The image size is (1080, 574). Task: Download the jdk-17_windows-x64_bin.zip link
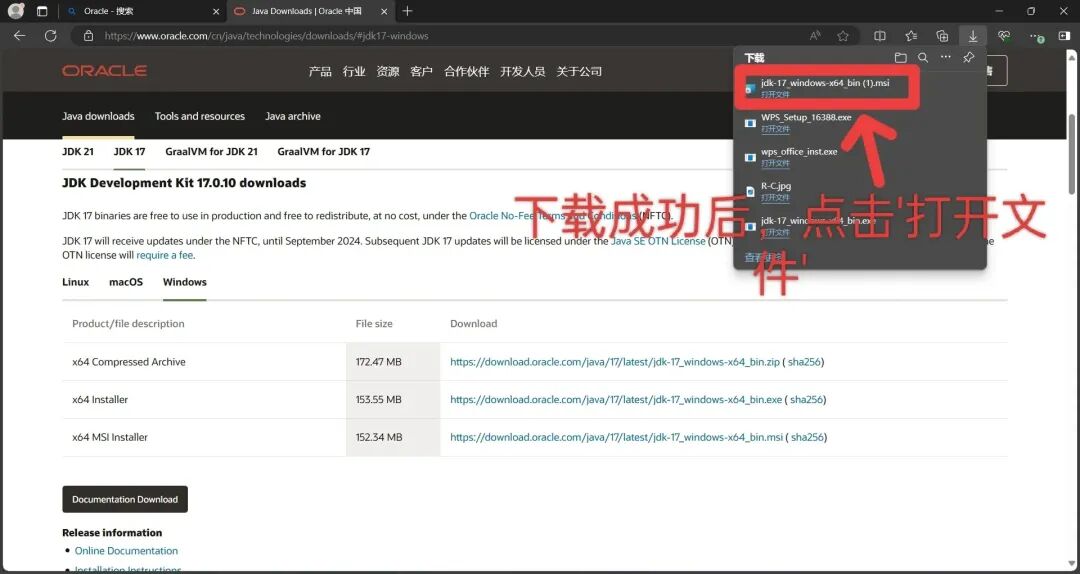click(x=614, y=362)
